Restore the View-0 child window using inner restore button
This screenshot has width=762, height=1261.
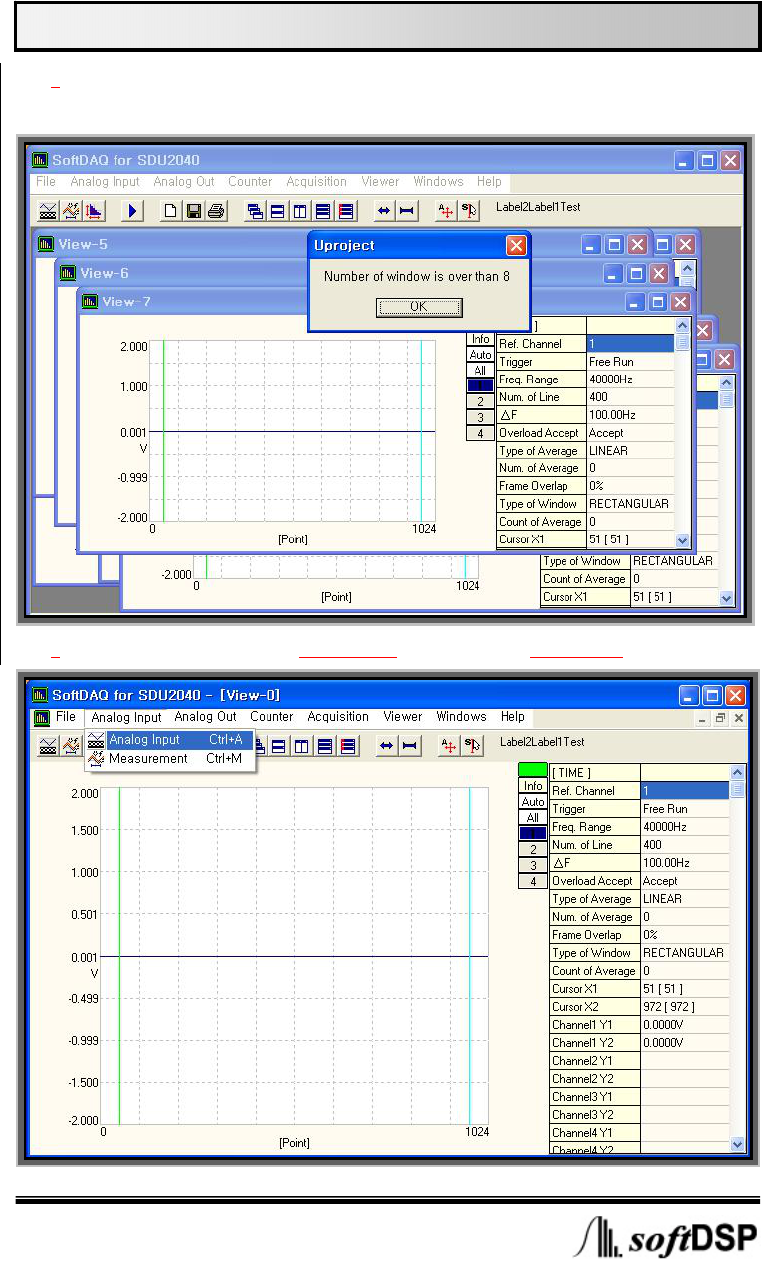[721, 719]
